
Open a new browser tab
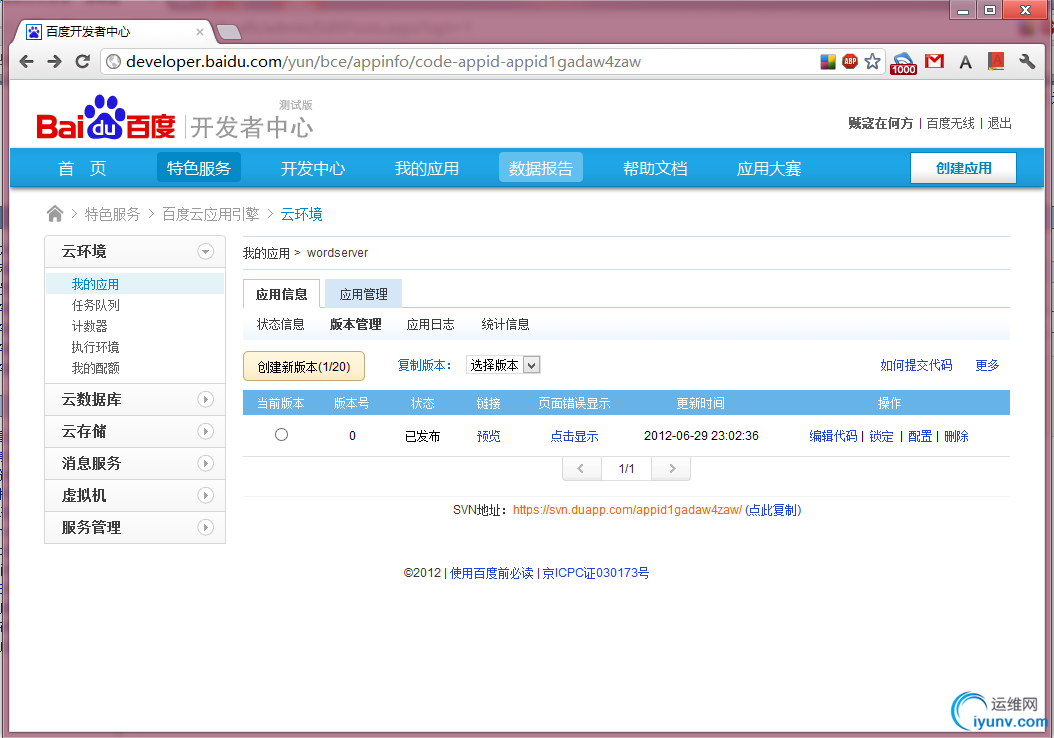(x=229, y=32)
